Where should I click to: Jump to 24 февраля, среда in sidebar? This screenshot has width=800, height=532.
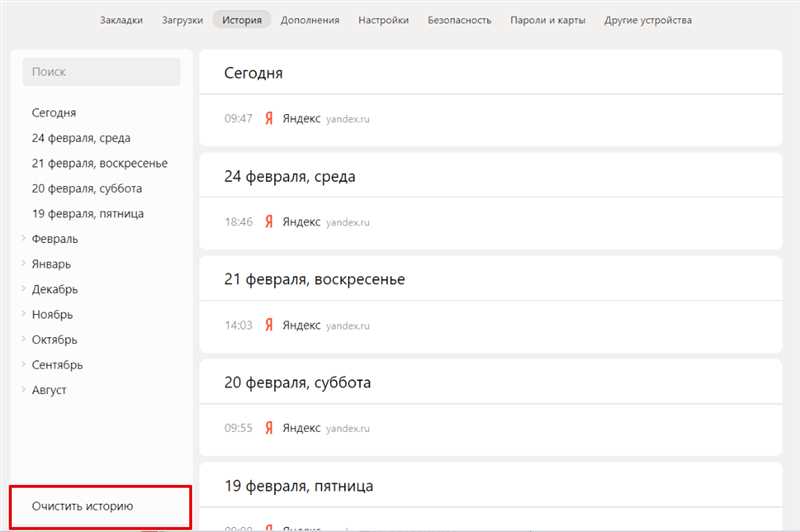pyautogui.click(x=81, y=138)
